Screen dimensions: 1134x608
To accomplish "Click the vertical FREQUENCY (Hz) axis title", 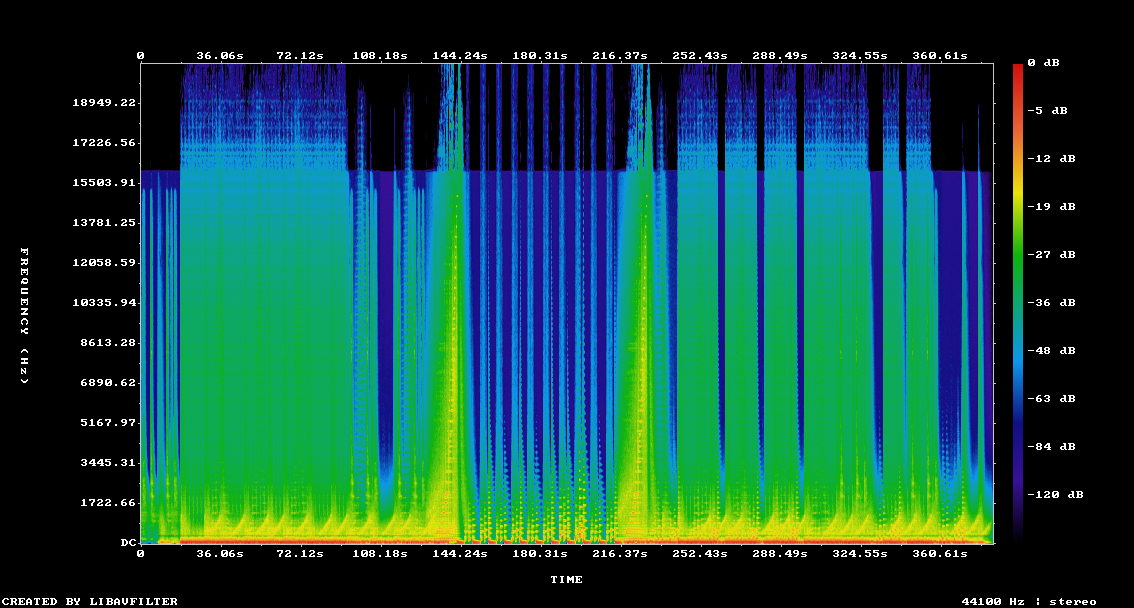I will [25, 315].
